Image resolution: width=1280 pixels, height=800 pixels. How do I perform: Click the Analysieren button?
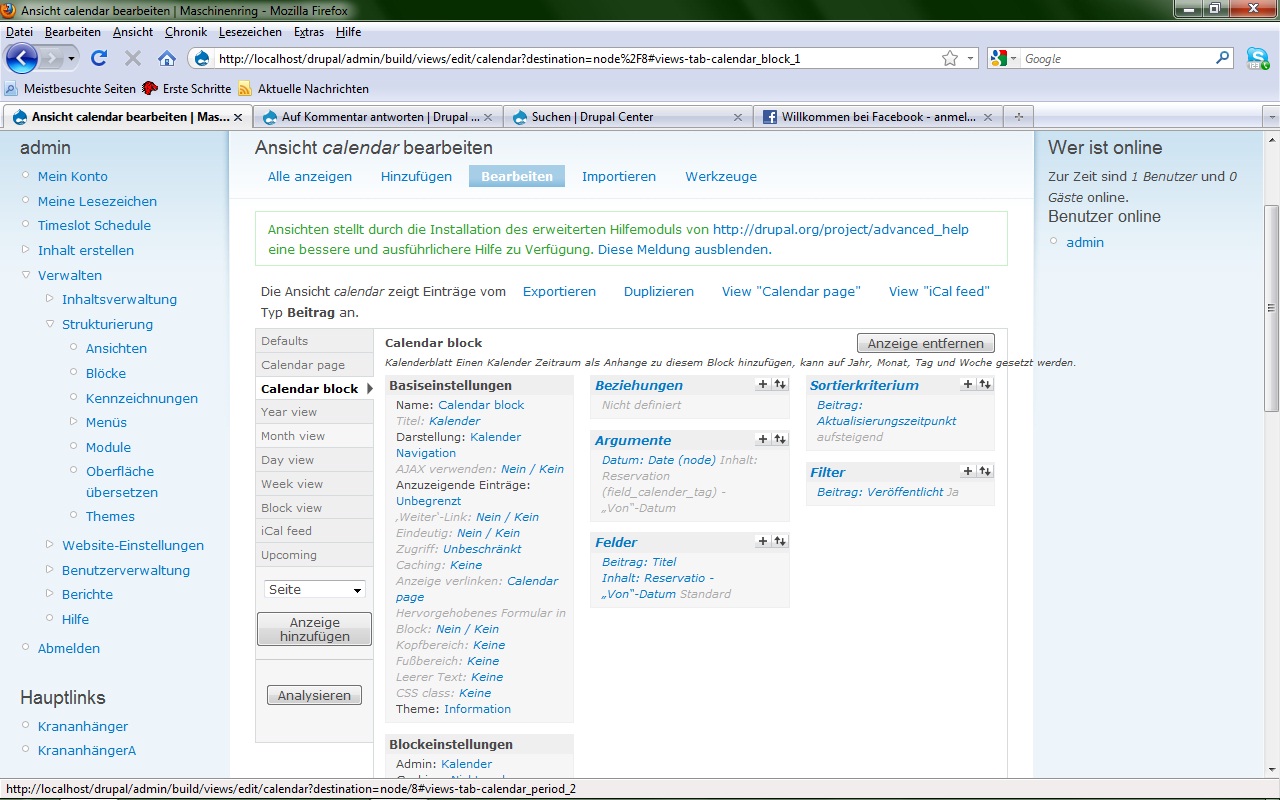coord(314,696)
